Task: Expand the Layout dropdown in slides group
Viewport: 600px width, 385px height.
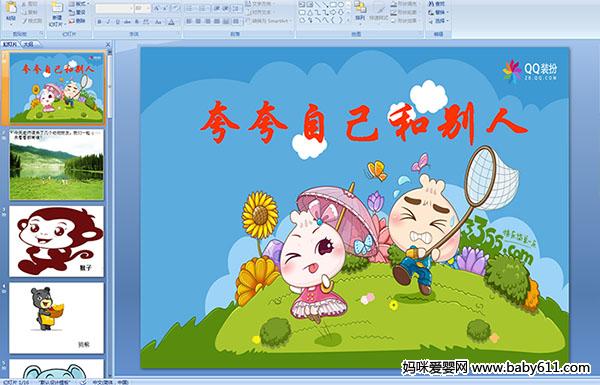Action: 80,4
